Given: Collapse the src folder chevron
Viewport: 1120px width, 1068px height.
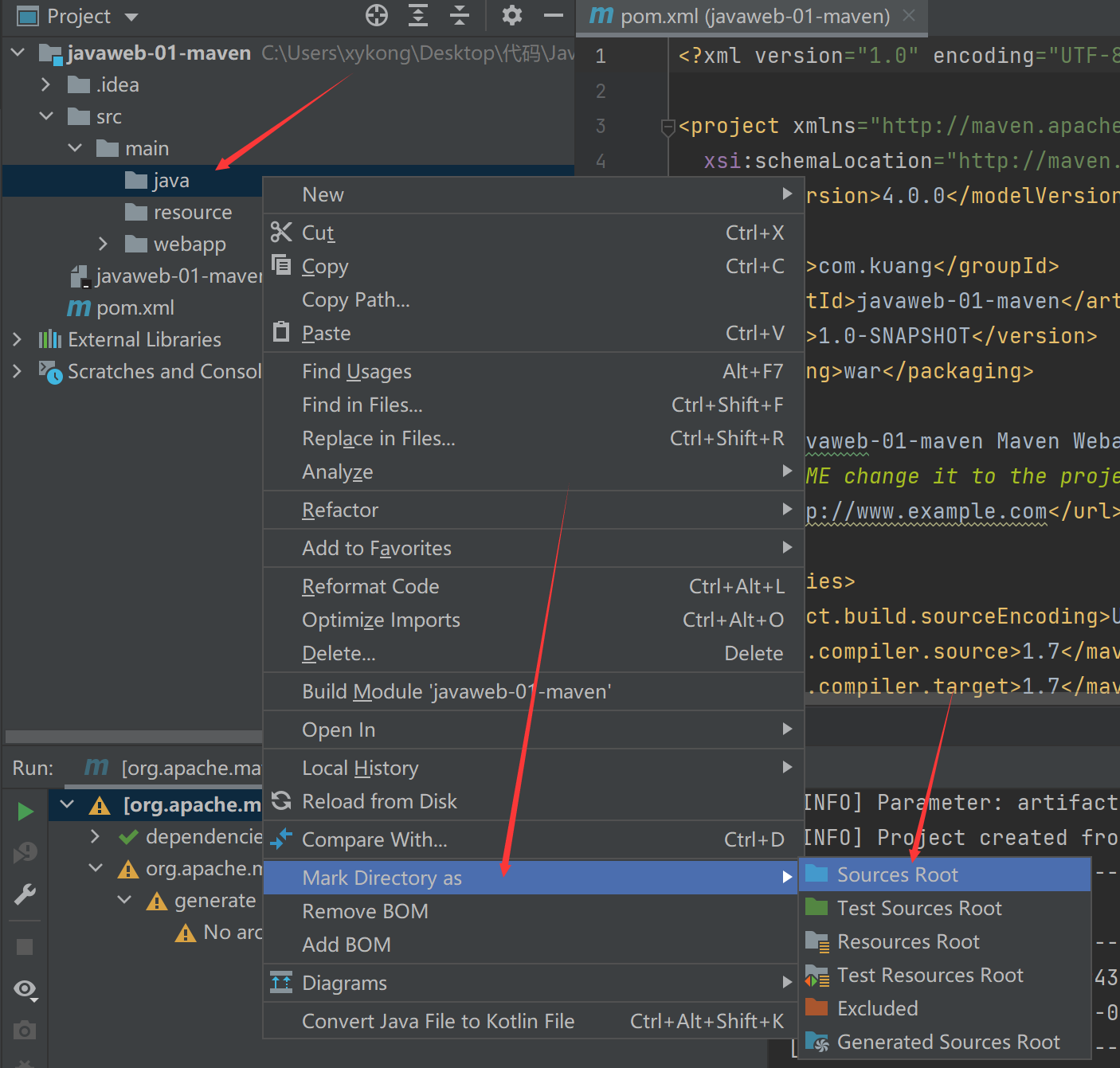Looking at the screenshot, I should (46, 116).
